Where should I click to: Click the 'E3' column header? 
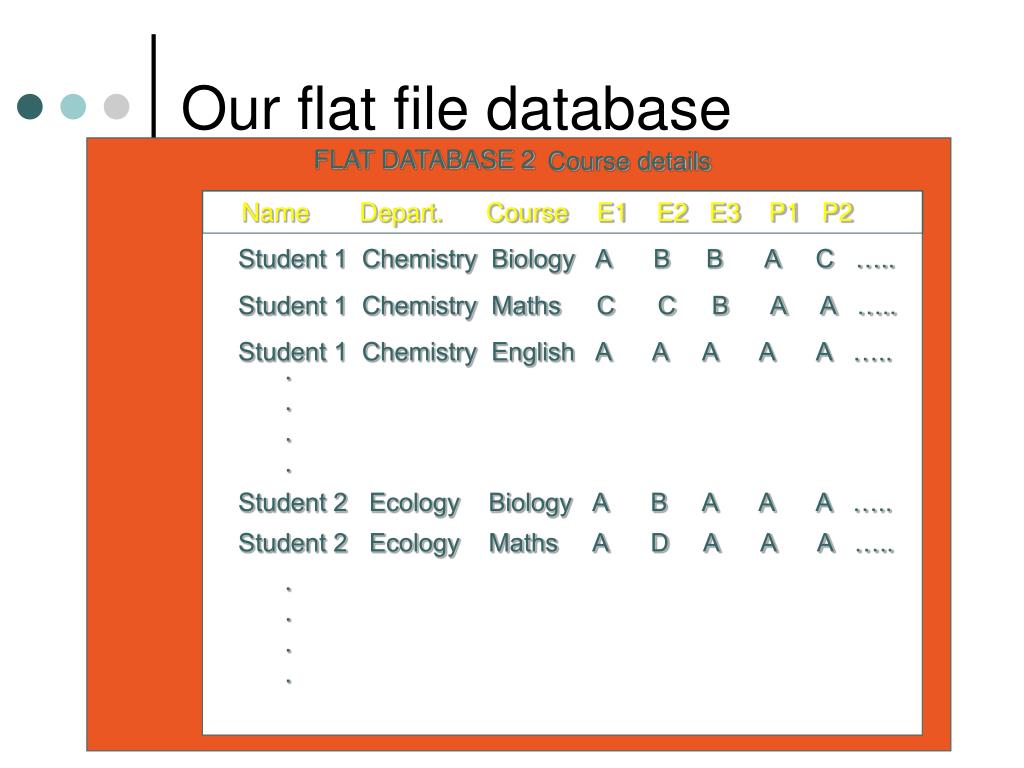pos(726,213)
